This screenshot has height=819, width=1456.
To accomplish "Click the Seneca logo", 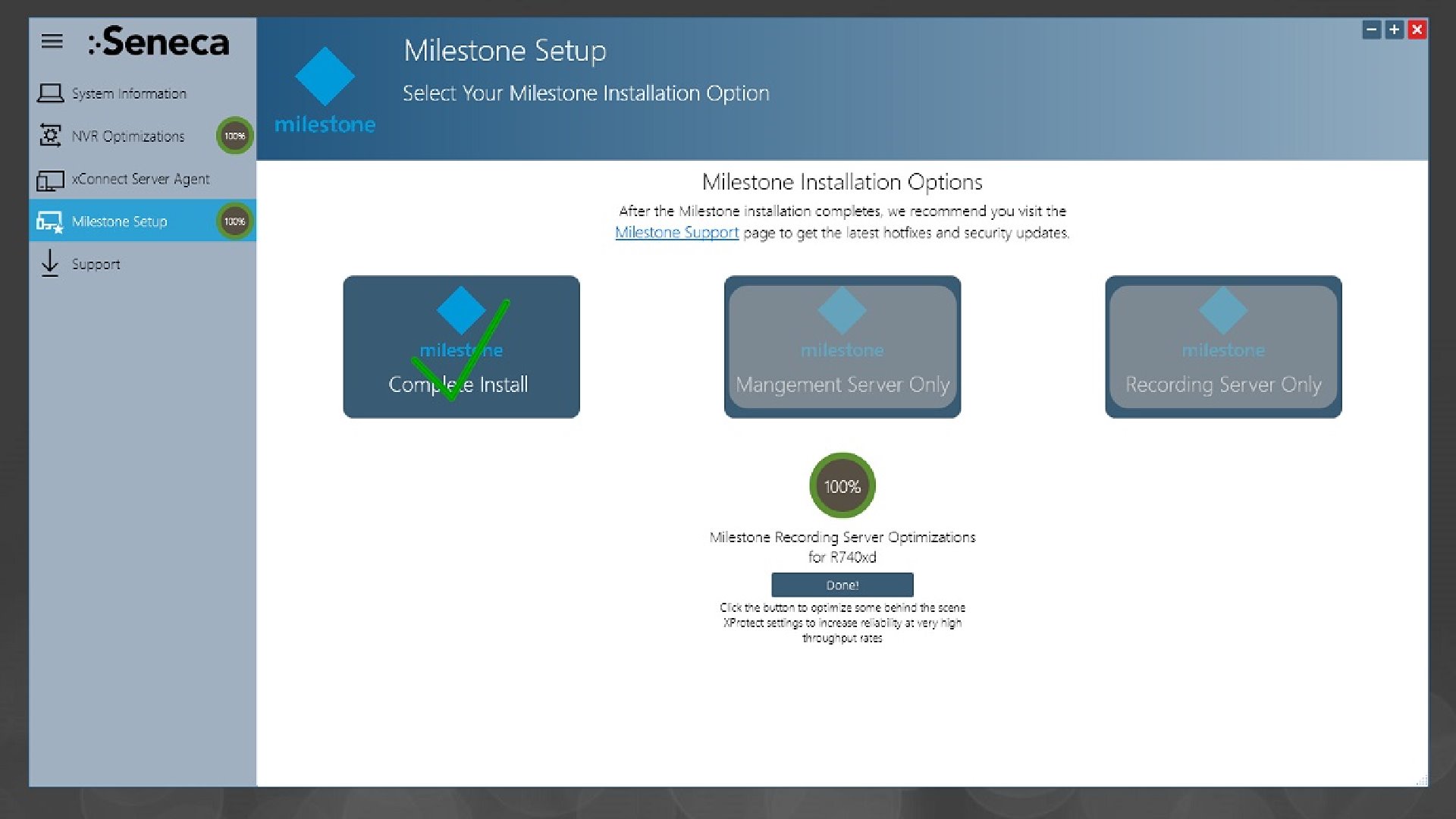I will pyautogui.click(x=158, y=42).
